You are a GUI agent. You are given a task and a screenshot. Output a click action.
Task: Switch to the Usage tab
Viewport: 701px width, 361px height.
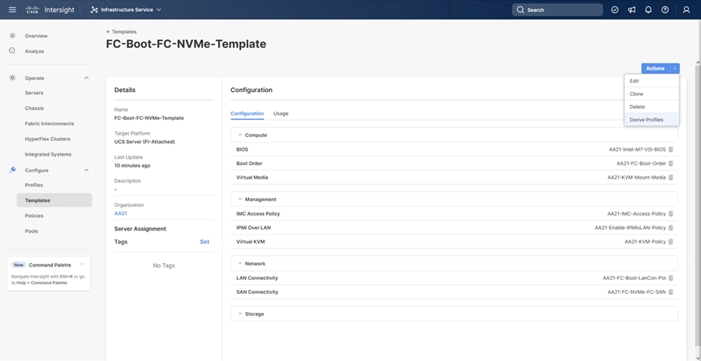click(281, 114)
